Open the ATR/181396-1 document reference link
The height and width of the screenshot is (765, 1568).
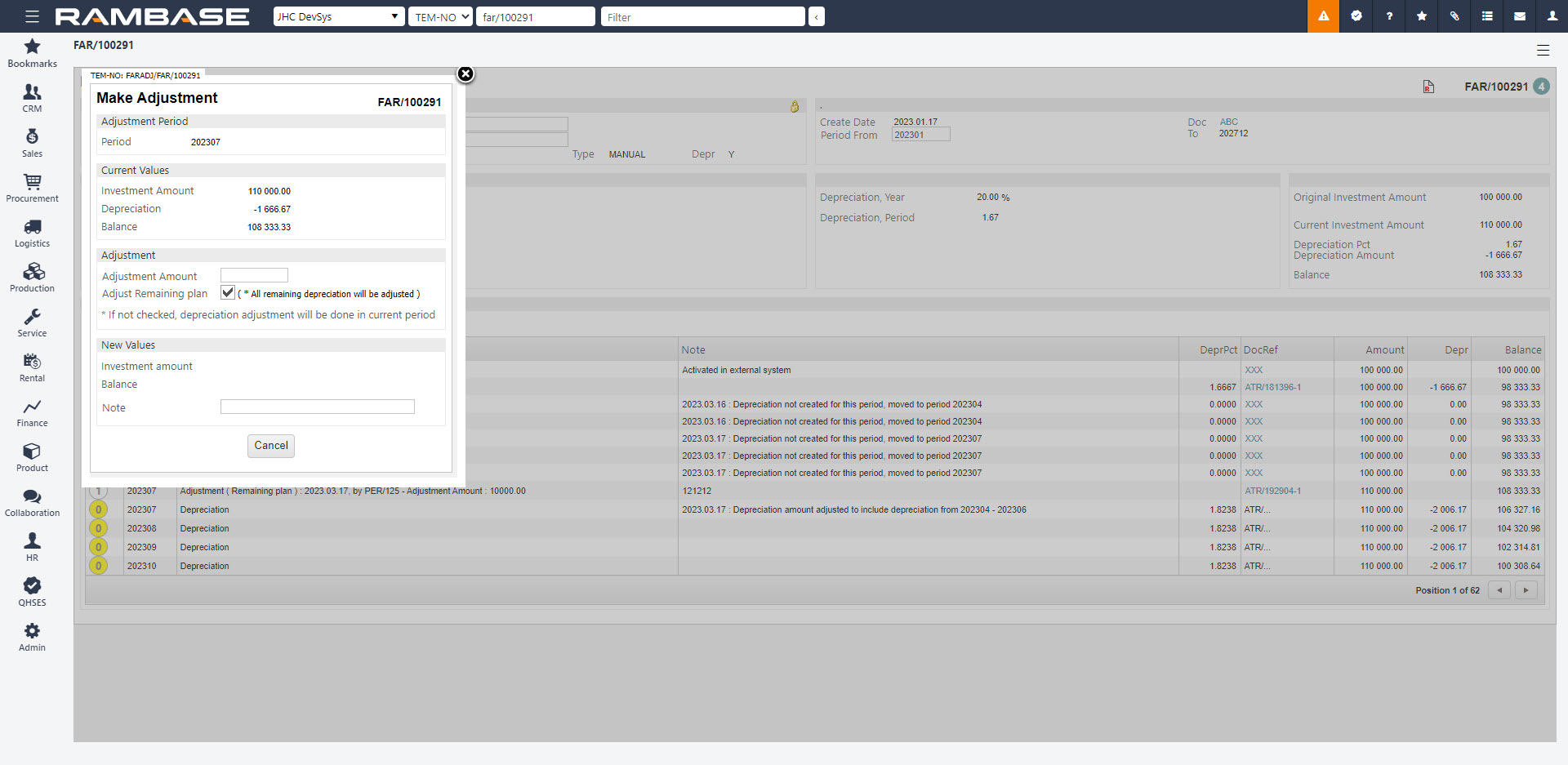tap(1272, 387)
